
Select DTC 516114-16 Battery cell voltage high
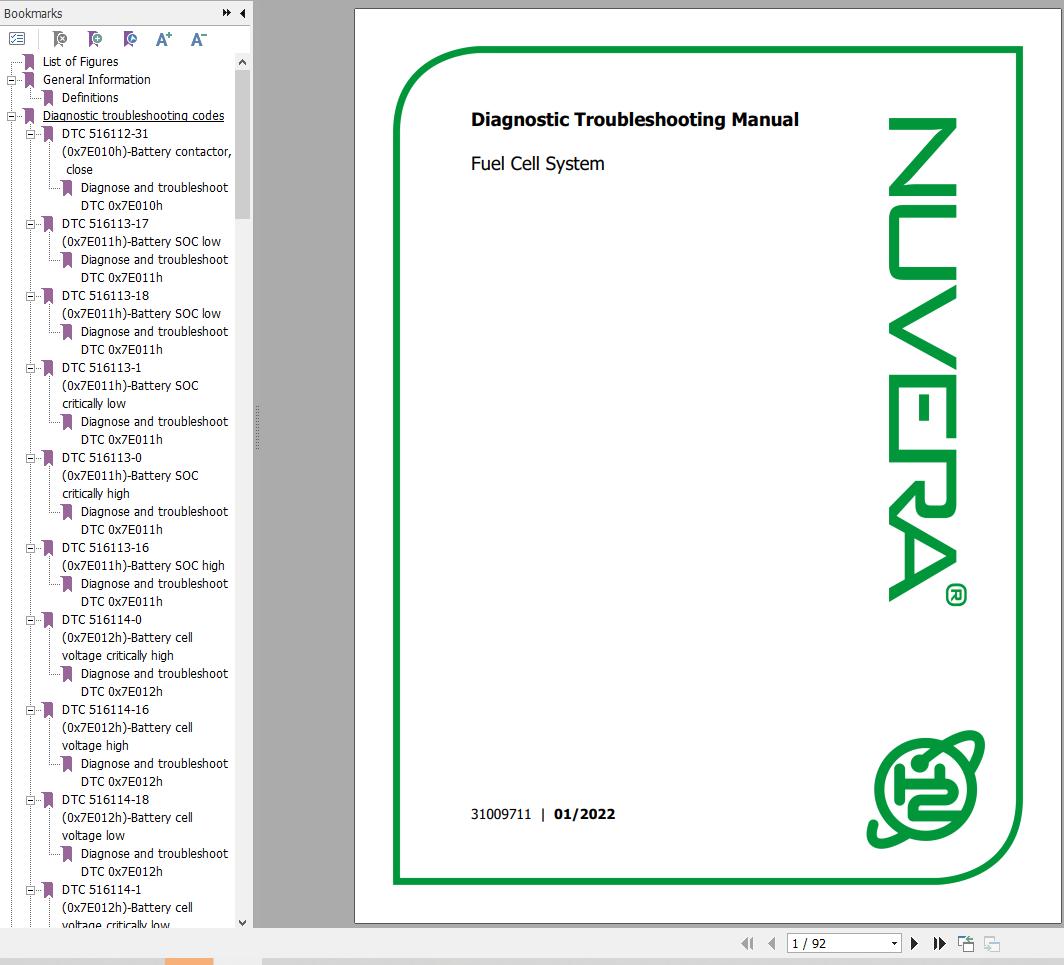pos(127,727)
